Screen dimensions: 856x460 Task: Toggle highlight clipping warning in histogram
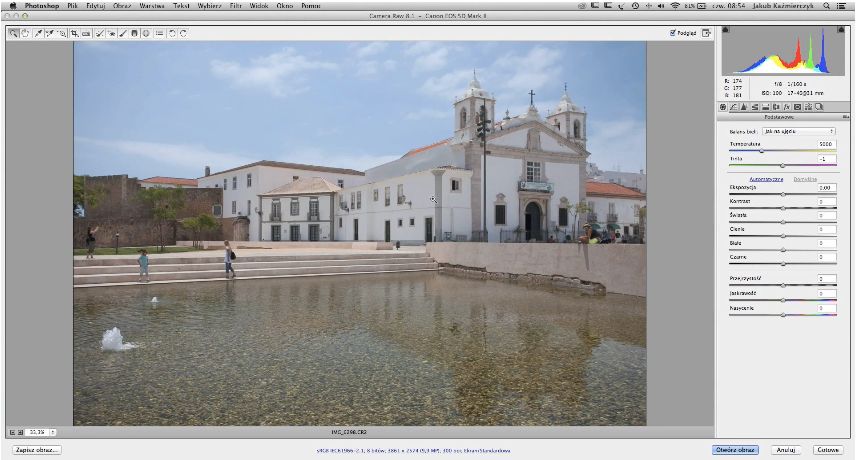coord(841,29)
